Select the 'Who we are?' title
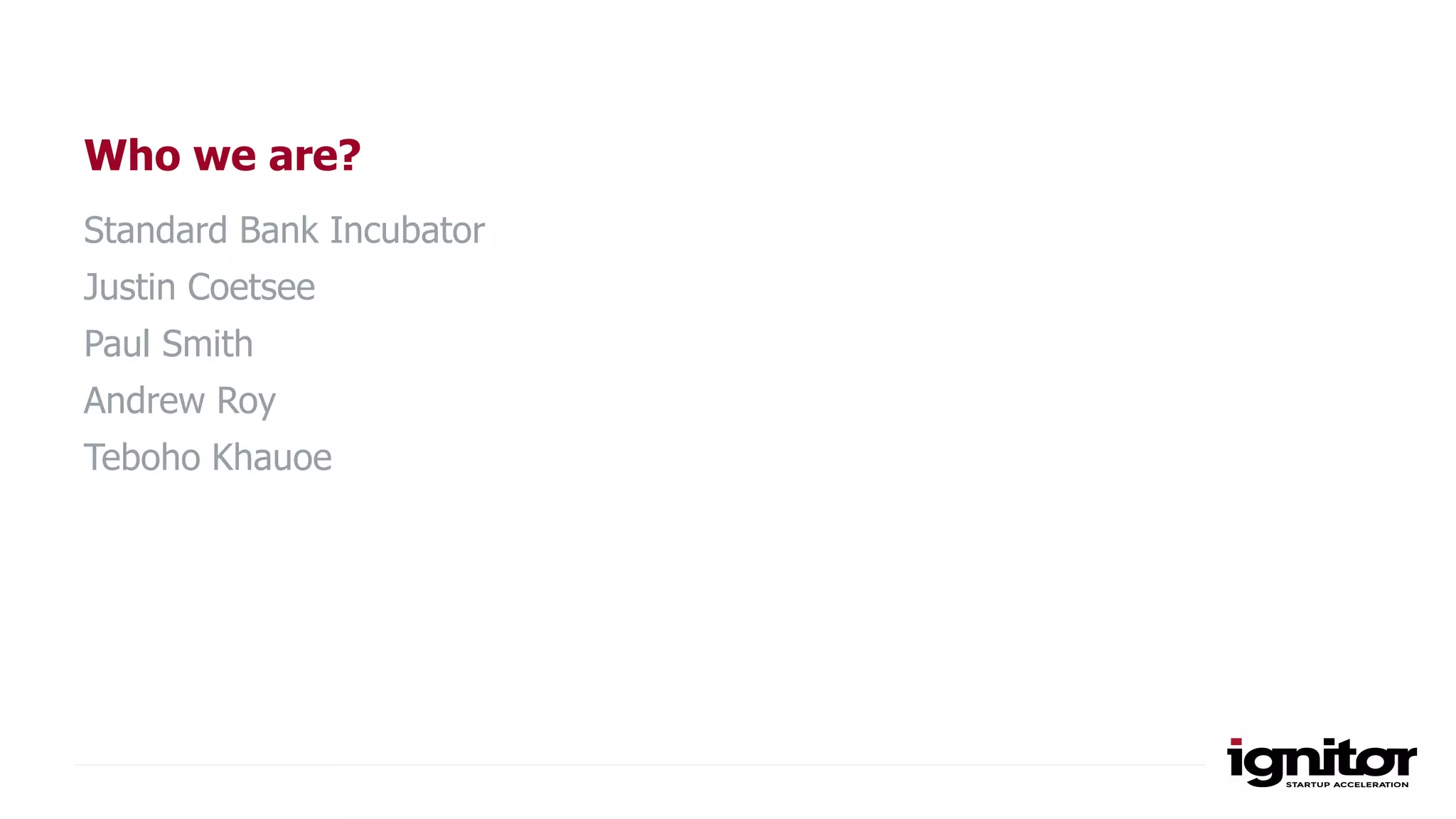 (222, 155)
